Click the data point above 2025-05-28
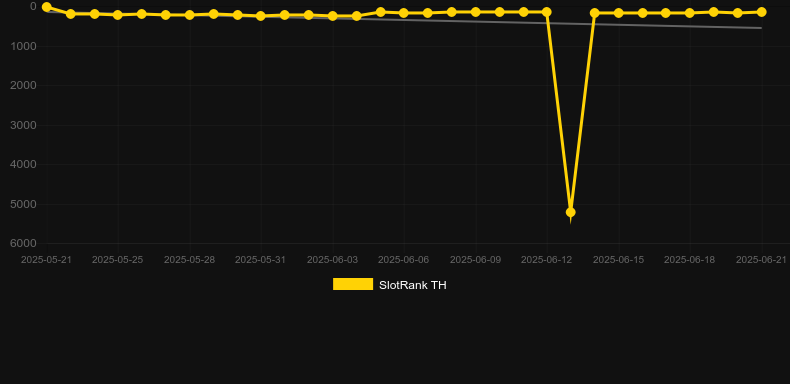 pyautogui.click(x=189, y=15)
